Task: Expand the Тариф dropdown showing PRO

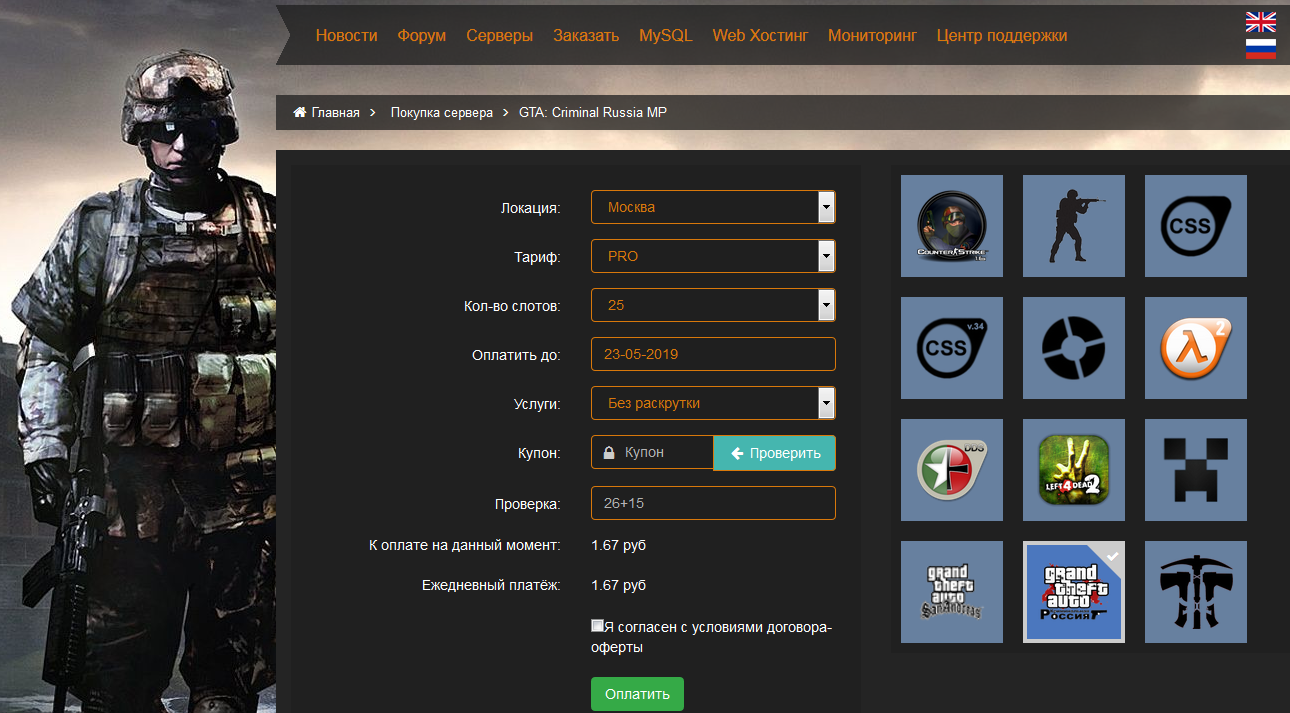Action: (713, 256)
